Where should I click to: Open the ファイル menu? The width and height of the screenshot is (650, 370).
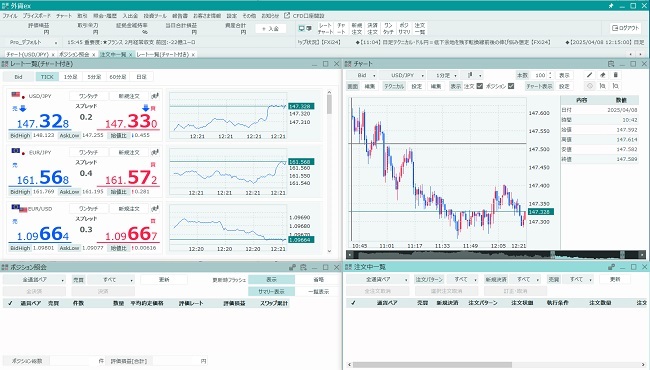point(10,16)
